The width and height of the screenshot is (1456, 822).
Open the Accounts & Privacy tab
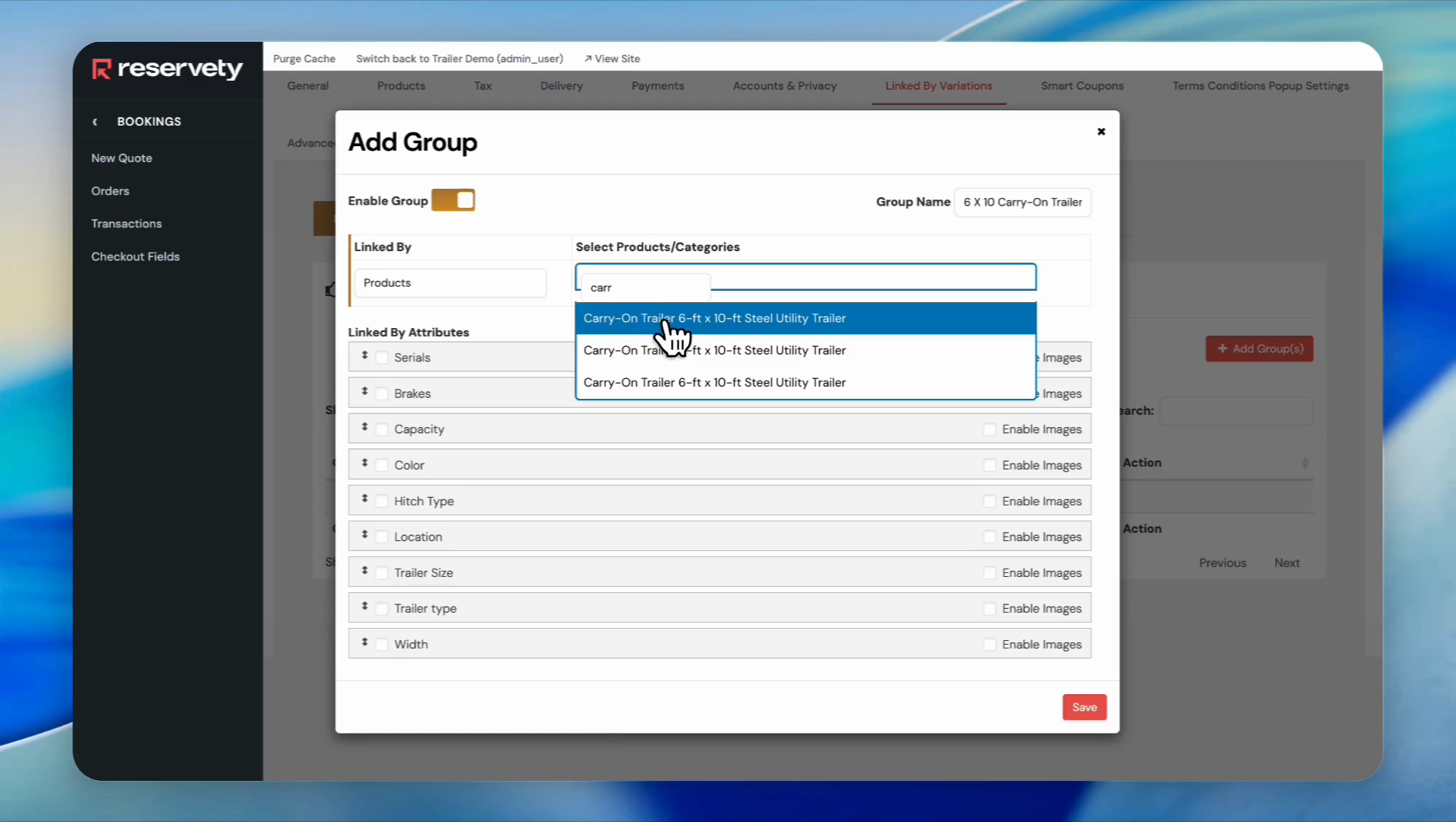[x=785, y=86]
